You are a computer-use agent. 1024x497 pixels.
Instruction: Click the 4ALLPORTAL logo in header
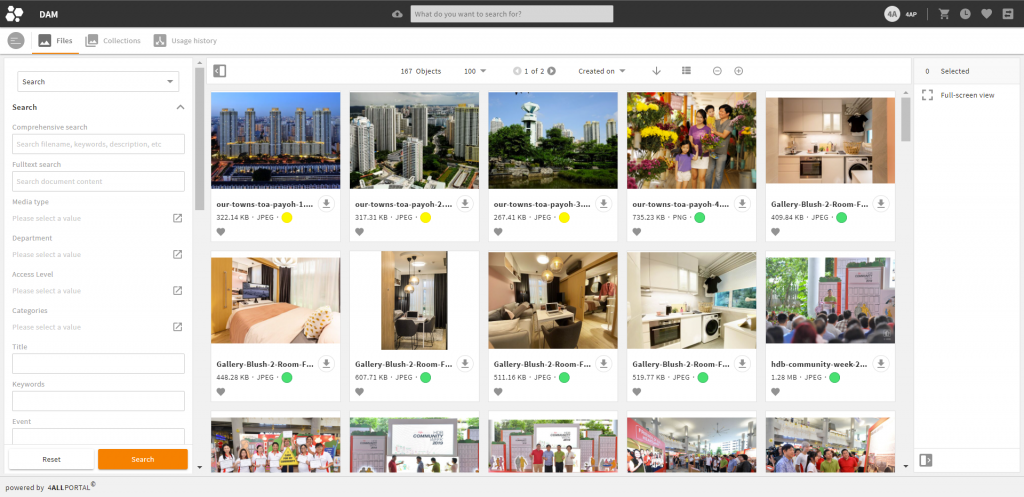(x=14, y=14)
